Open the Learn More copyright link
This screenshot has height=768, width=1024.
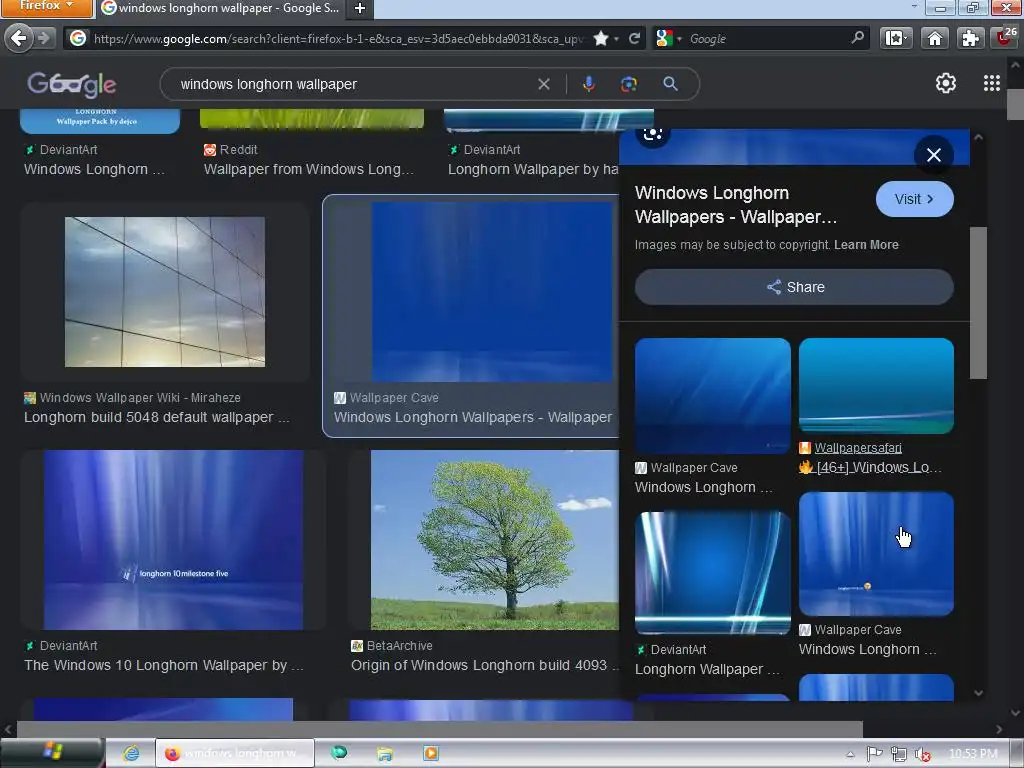tap(866, 245)
